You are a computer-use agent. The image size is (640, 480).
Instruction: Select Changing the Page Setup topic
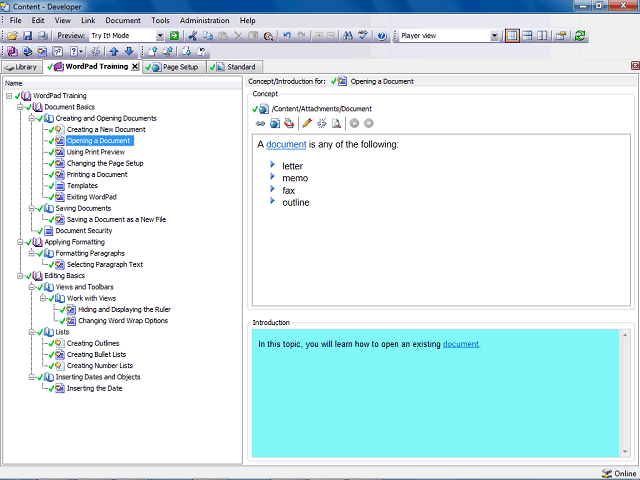[105, 163]
